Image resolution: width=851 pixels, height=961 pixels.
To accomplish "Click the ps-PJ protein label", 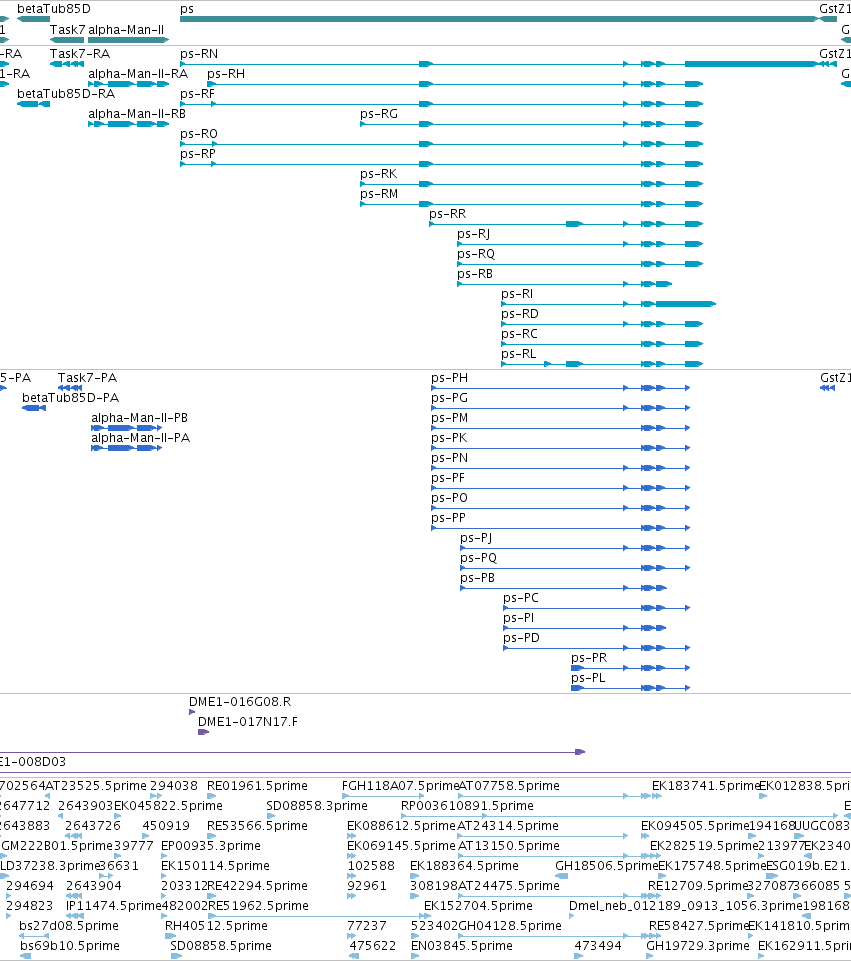I will pos(476,538).
